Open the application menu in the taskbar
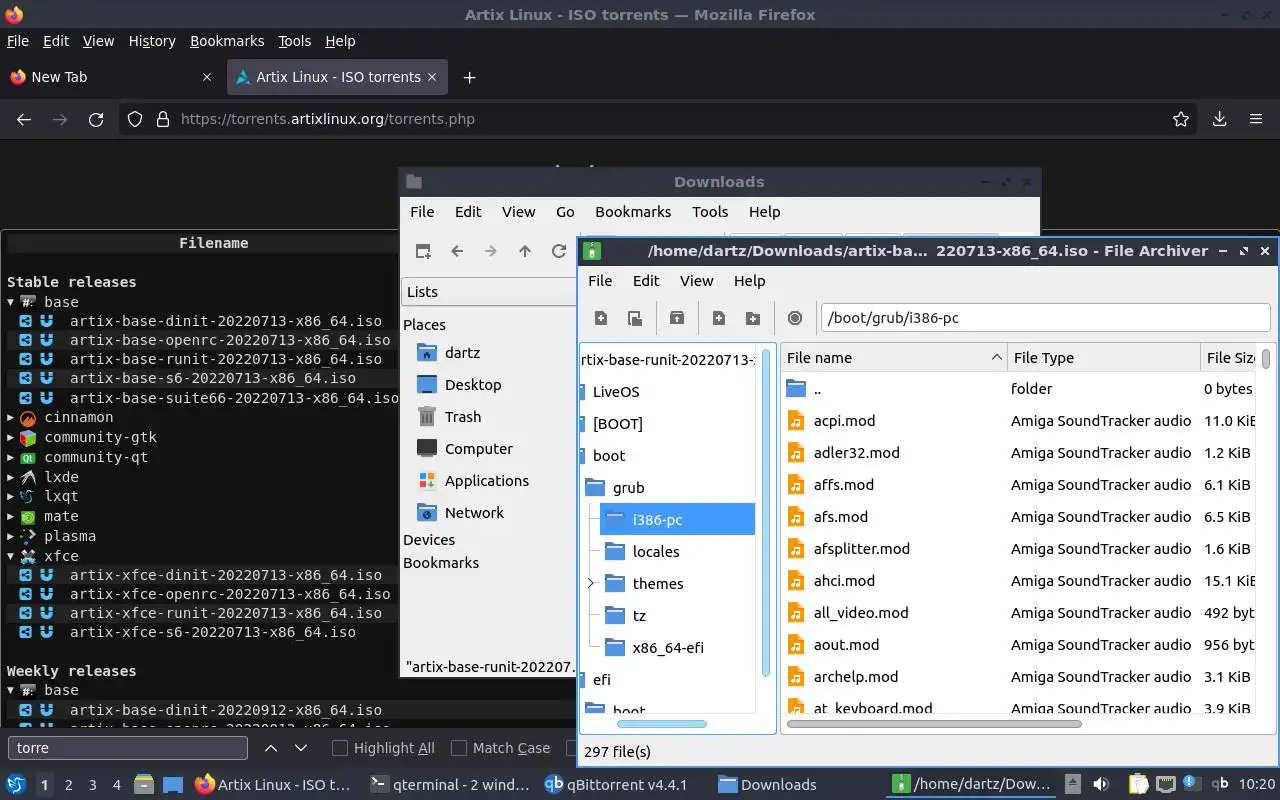The height and width of the screenshot is (800, 1280). 16,785
